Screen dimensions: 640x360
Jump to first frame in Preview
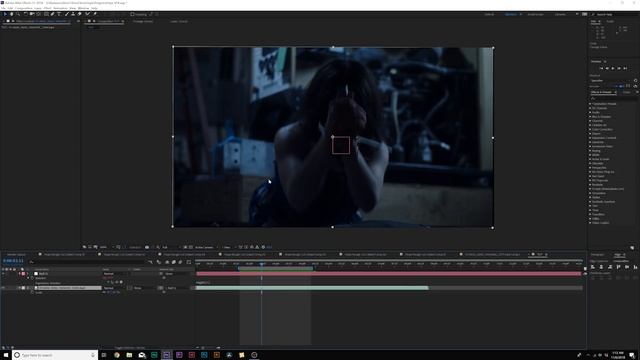coord(601,68)
